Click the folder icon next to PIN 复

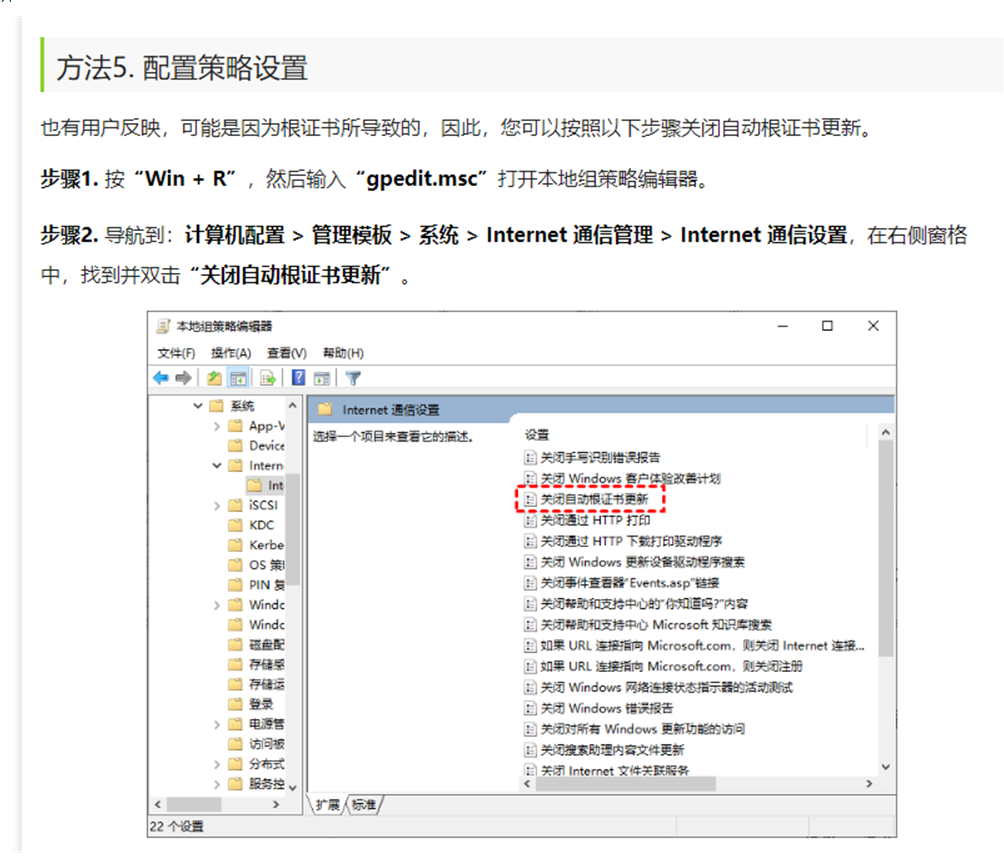coord(236,585)
